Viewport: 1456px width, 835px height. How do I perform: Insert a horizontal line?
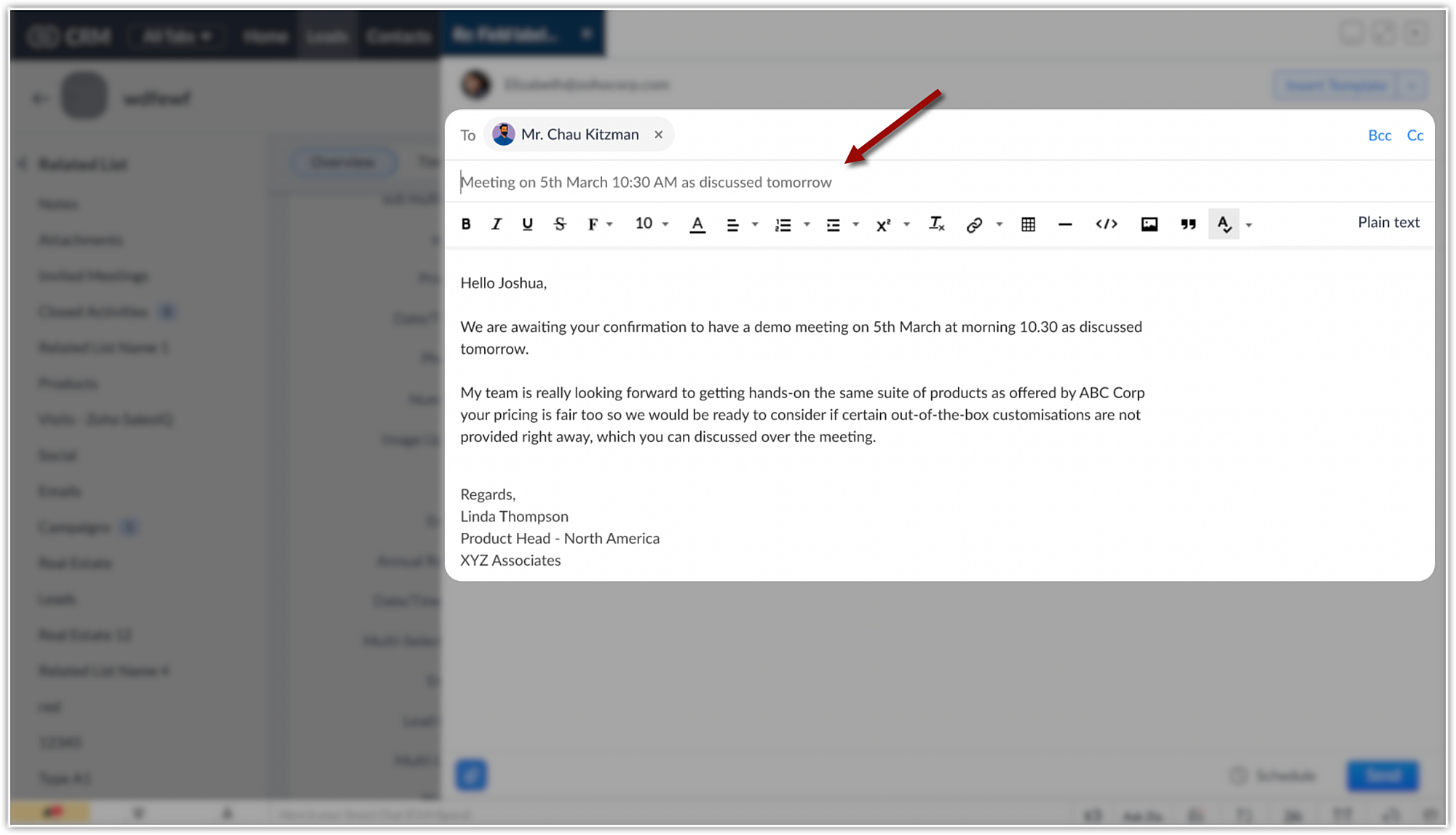pyautogui.click(x=1065, y=224)
